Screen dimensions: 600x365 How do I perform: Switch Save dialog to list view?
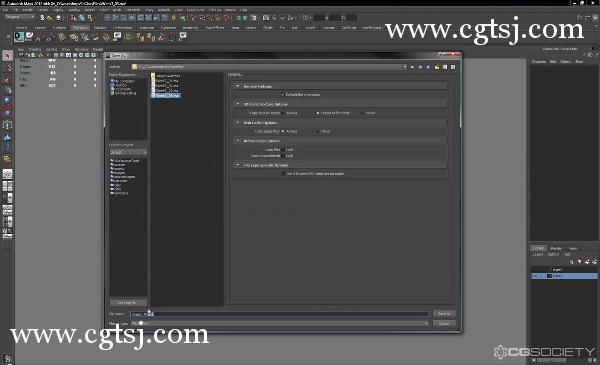tap(445, 67)
